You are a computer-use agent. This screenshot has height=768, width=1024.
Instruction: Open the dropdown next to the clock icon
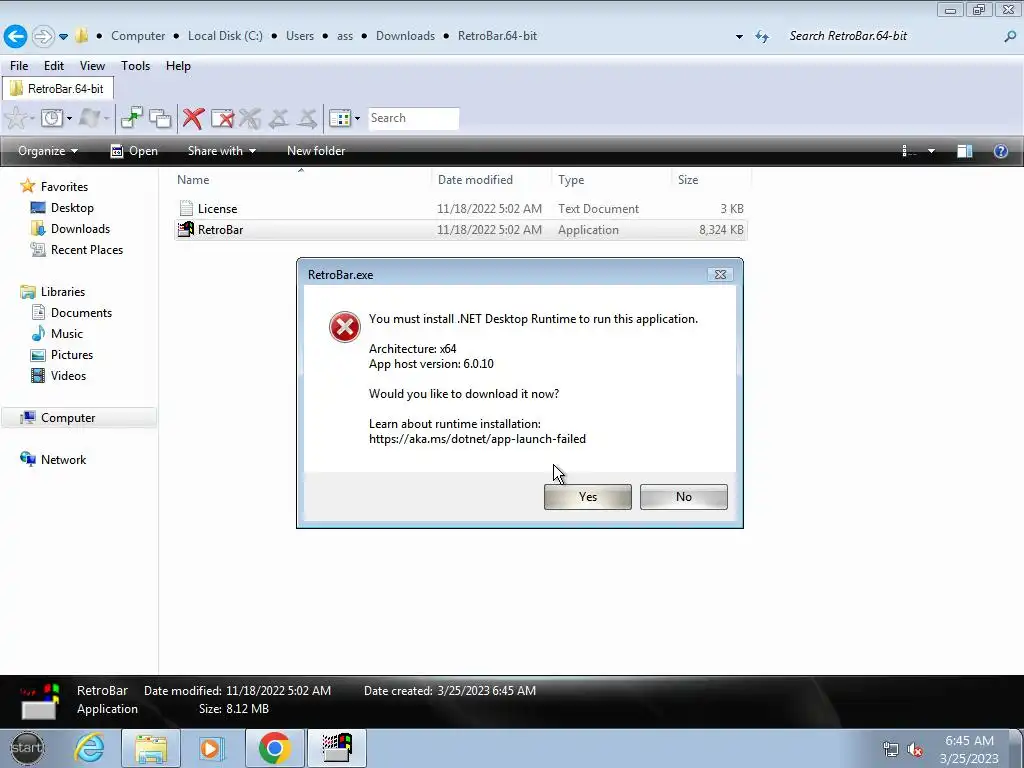click(69, 118)
